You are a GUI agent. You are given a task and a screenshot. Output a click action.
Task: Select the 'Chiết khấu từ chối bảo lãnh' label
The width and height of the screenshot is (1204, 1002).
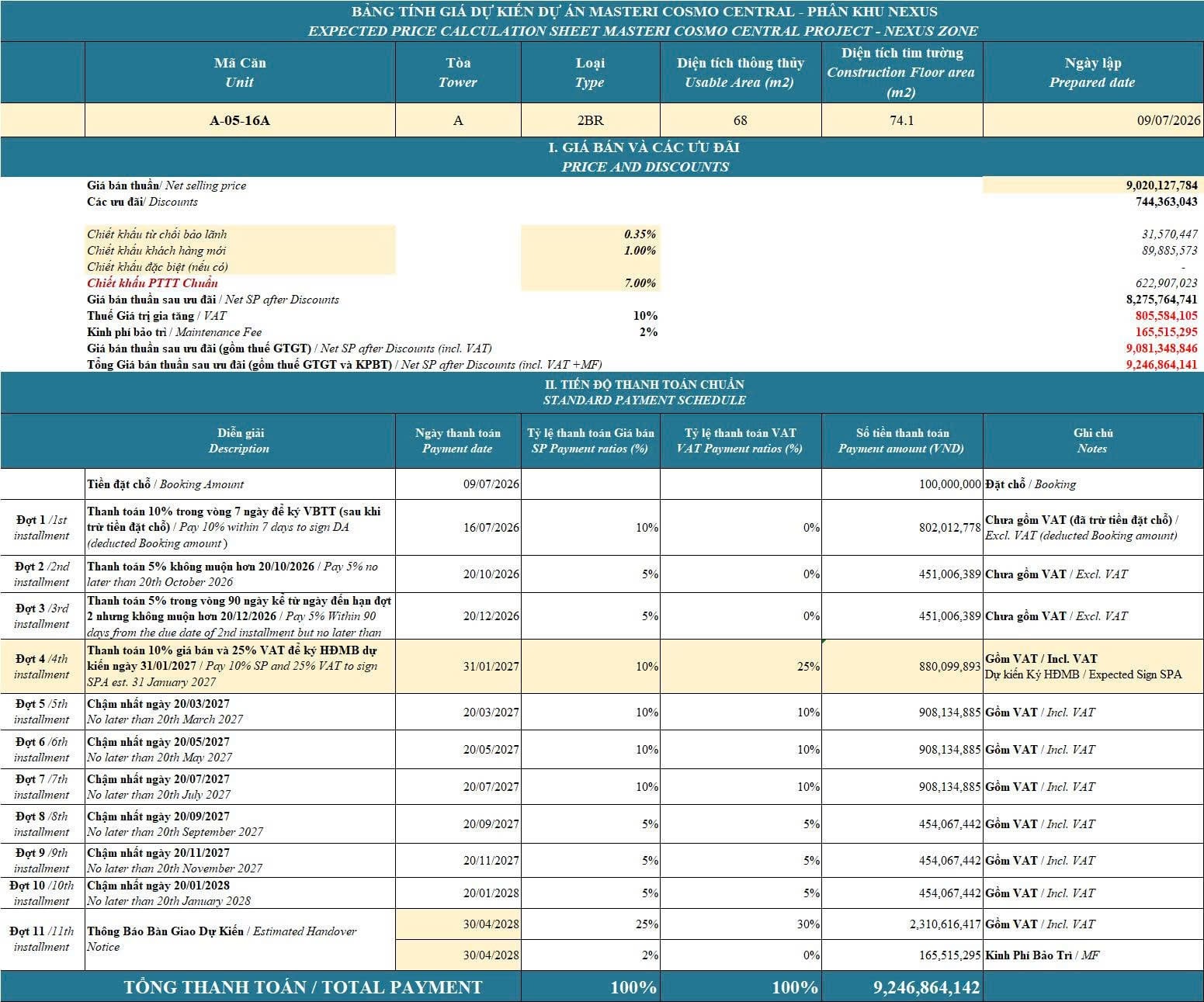click(157, 234)
